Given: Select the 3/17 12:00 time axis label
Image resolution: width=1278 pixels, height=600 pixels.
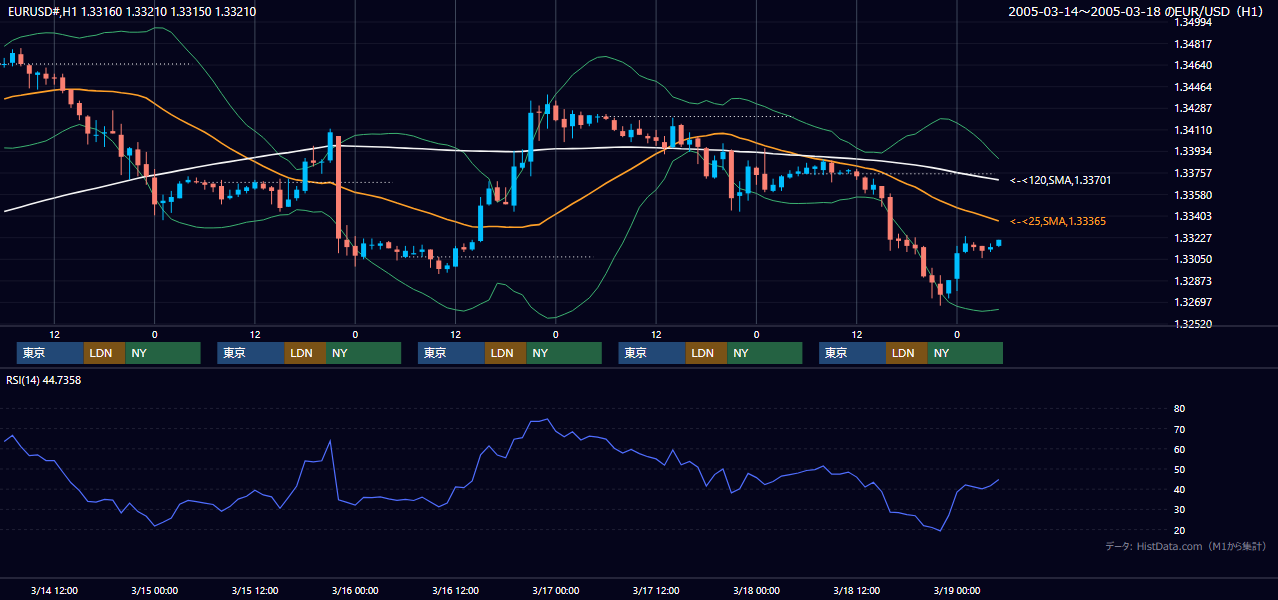Looking at the screenshot, I should tap(656, 590).
